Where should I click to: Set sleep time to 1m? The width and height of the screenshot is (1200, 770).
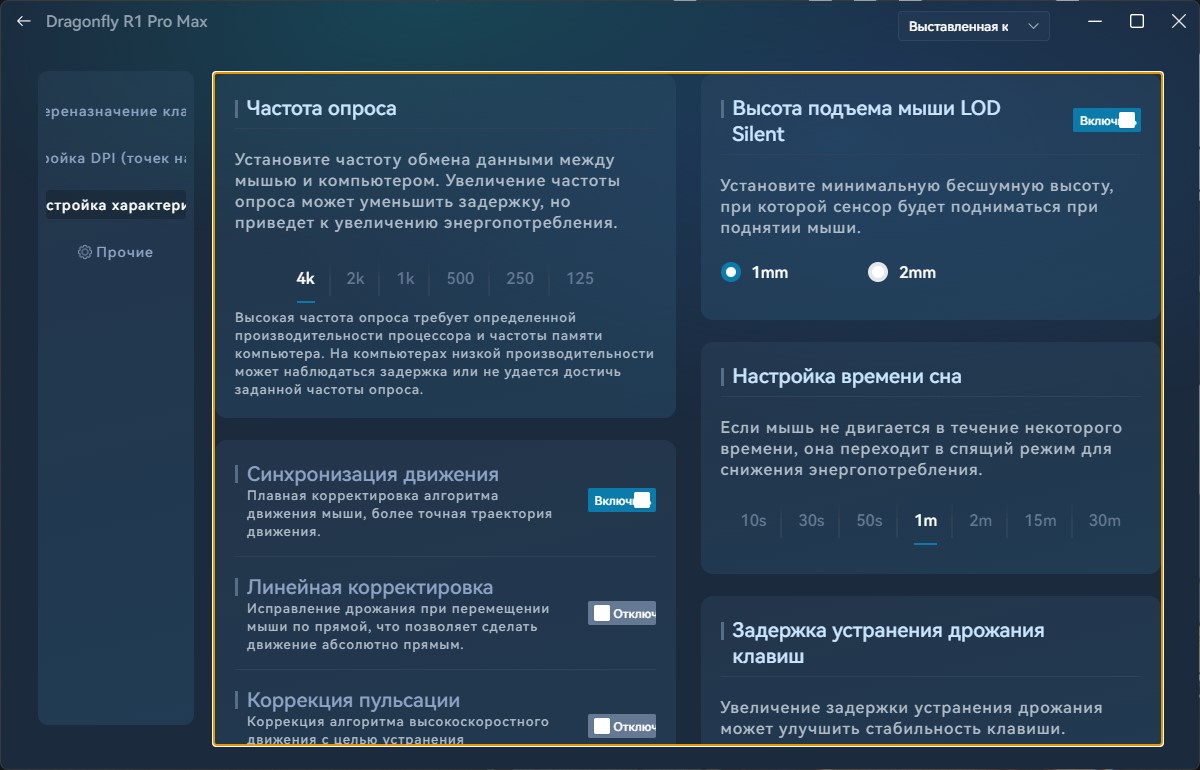926,521
